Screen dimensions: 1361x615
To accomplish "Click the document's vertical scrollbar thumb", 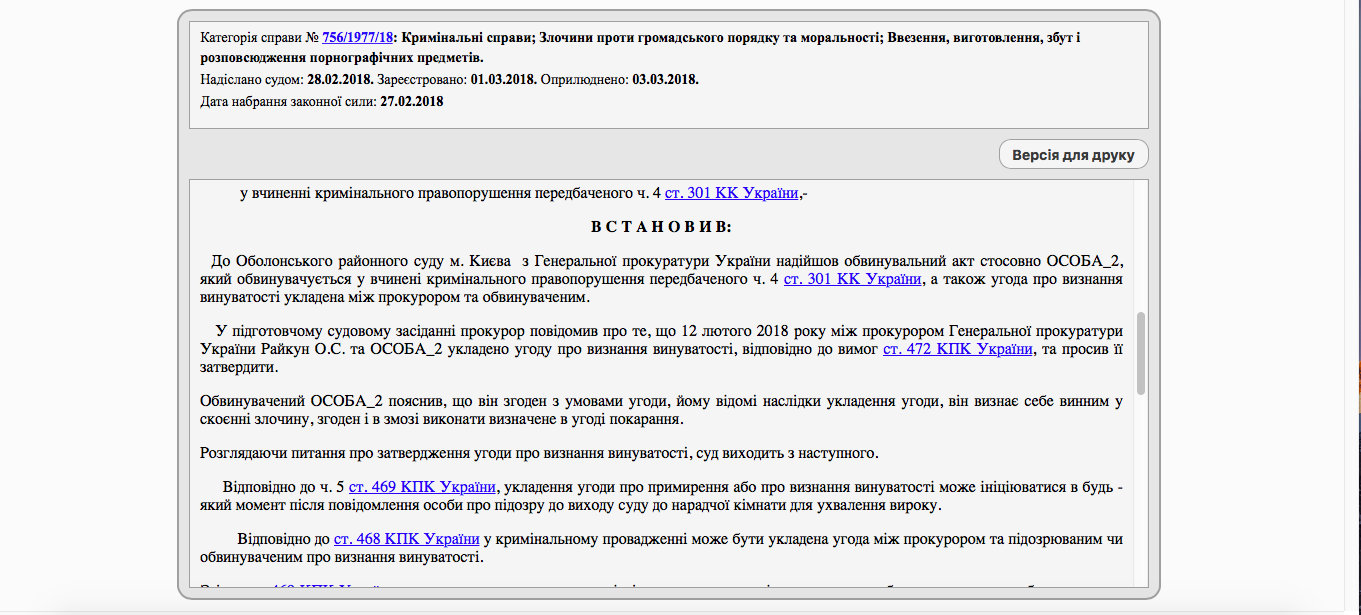I will (x=1140, y=354).
